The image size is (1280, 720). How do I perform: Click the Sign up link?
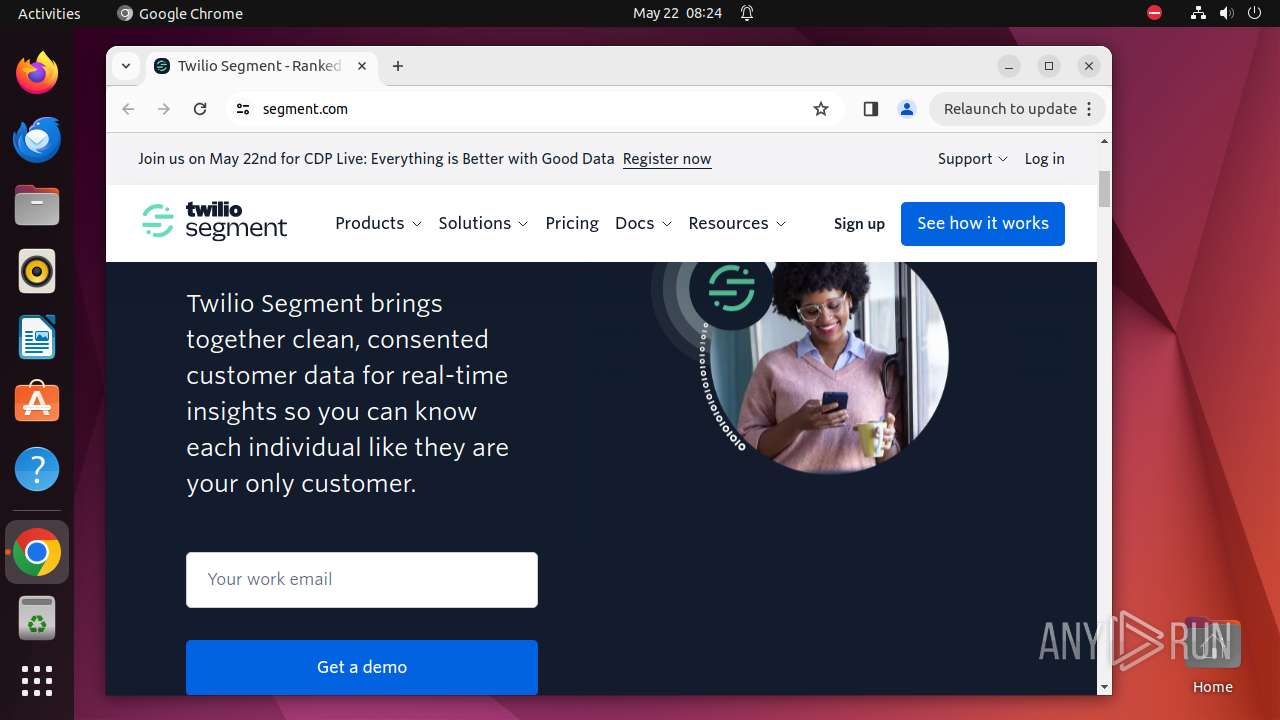tap(859, 224)
